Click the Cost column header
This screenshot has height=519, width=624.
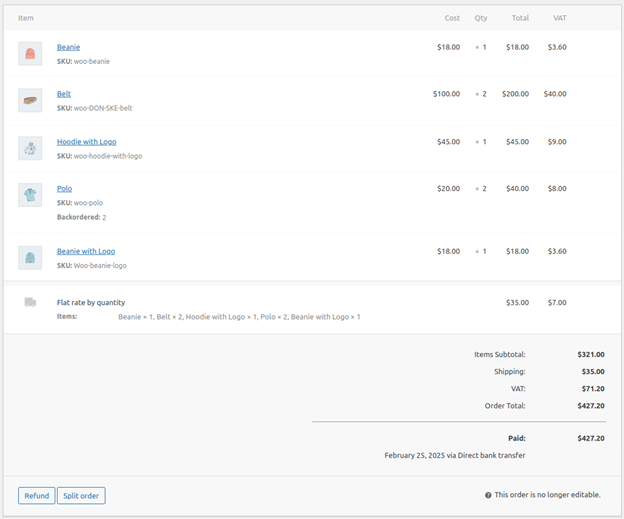click(x=452, y=18)
